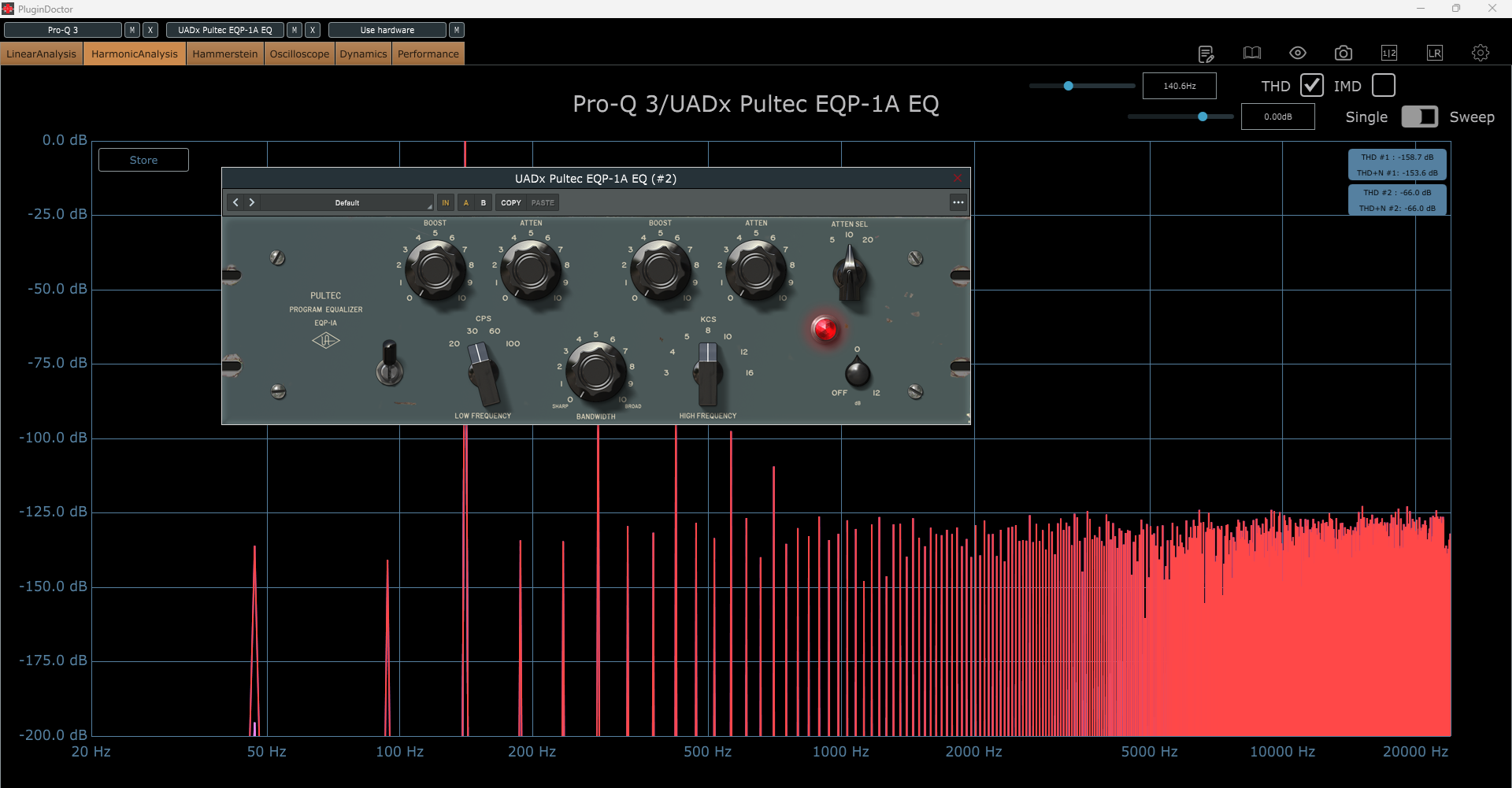Click the Store button

143,160
